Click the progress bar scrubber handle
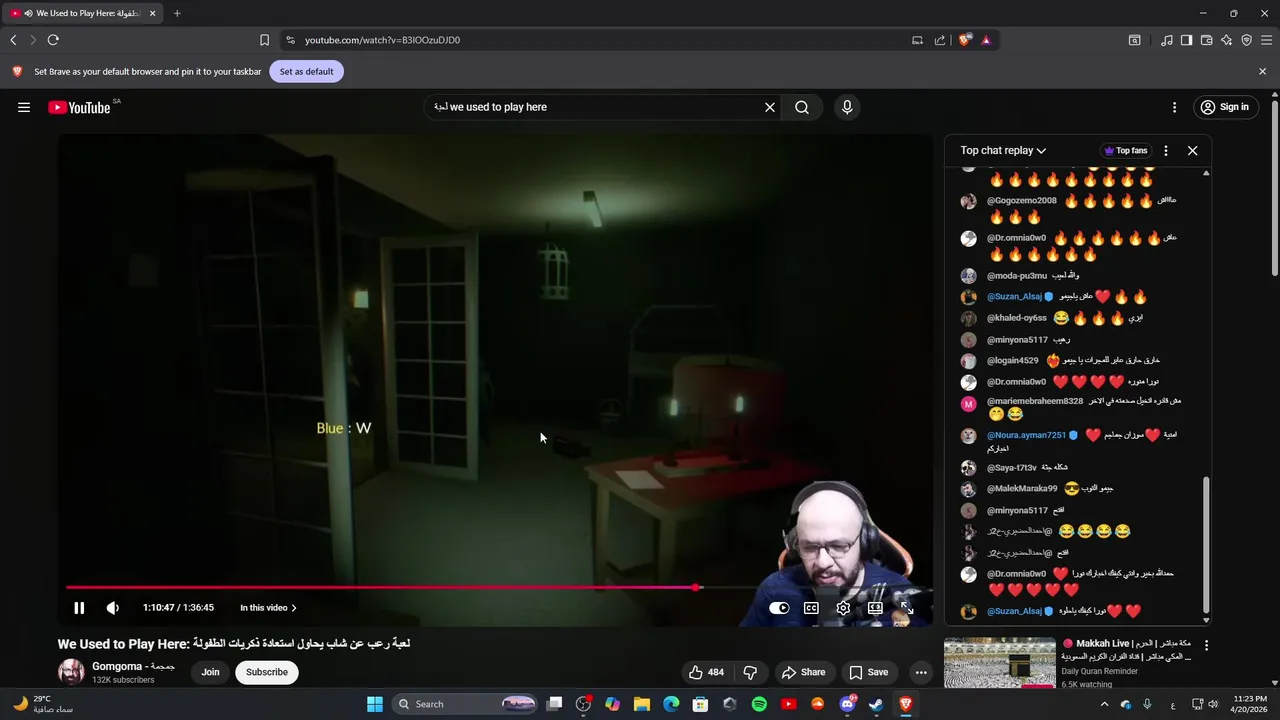 point(696,588)
